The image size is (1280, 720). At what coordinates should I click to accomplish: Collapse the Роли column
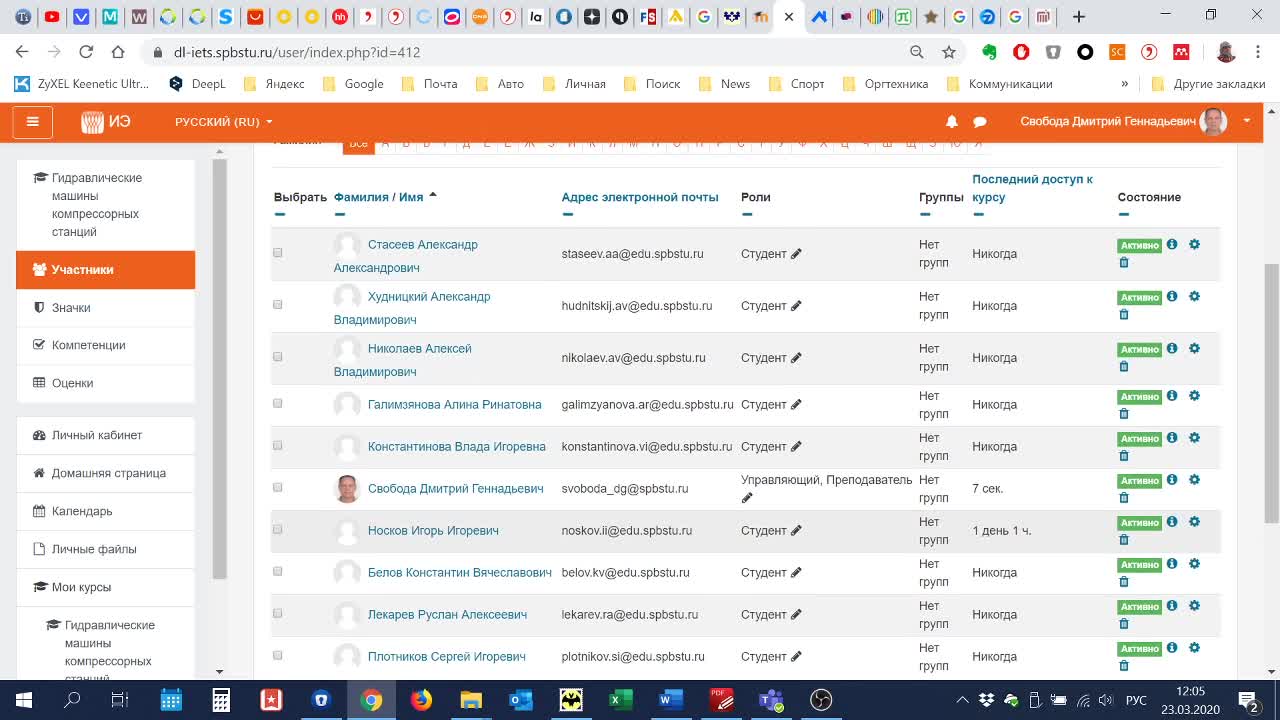click(x=747, y=214)
